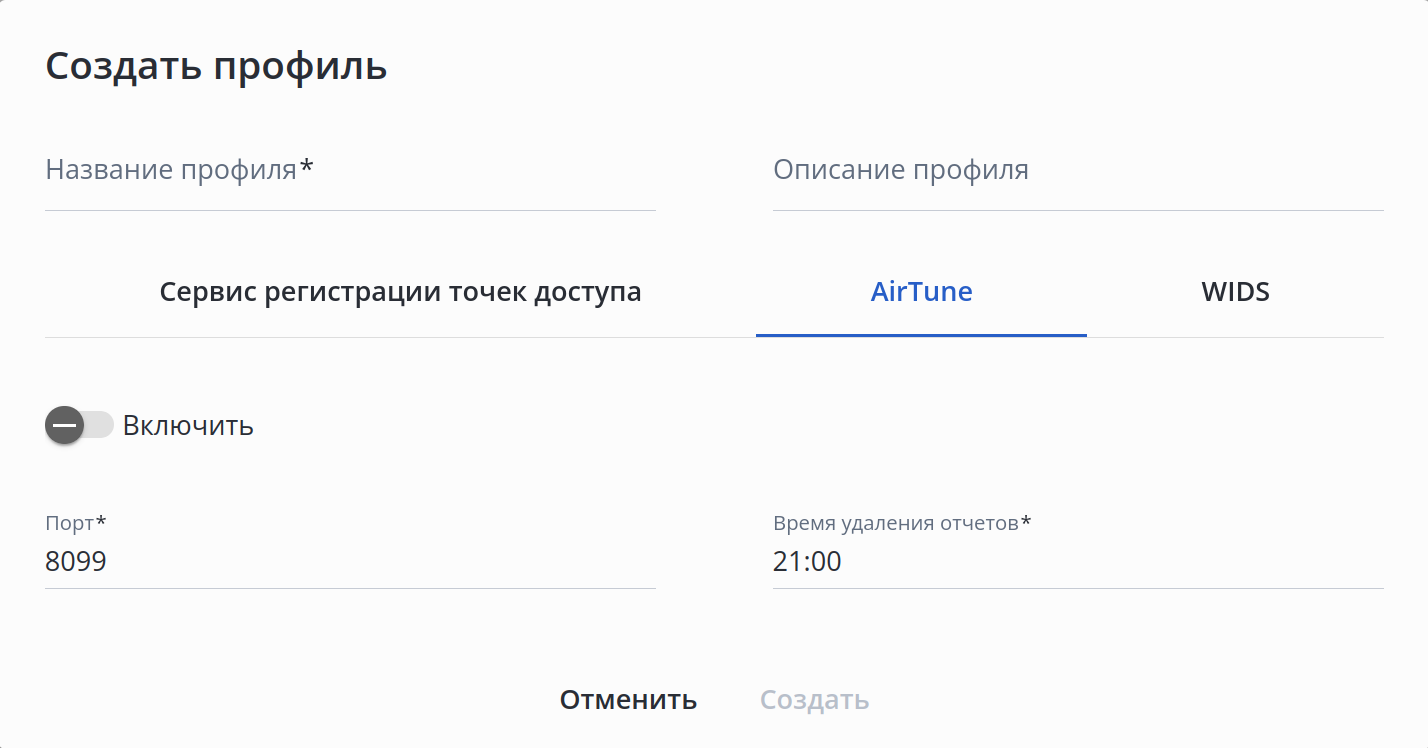Viewport: 1428px width, 748px height.
Task: Click the Включить label text
Action: [188, 426]
